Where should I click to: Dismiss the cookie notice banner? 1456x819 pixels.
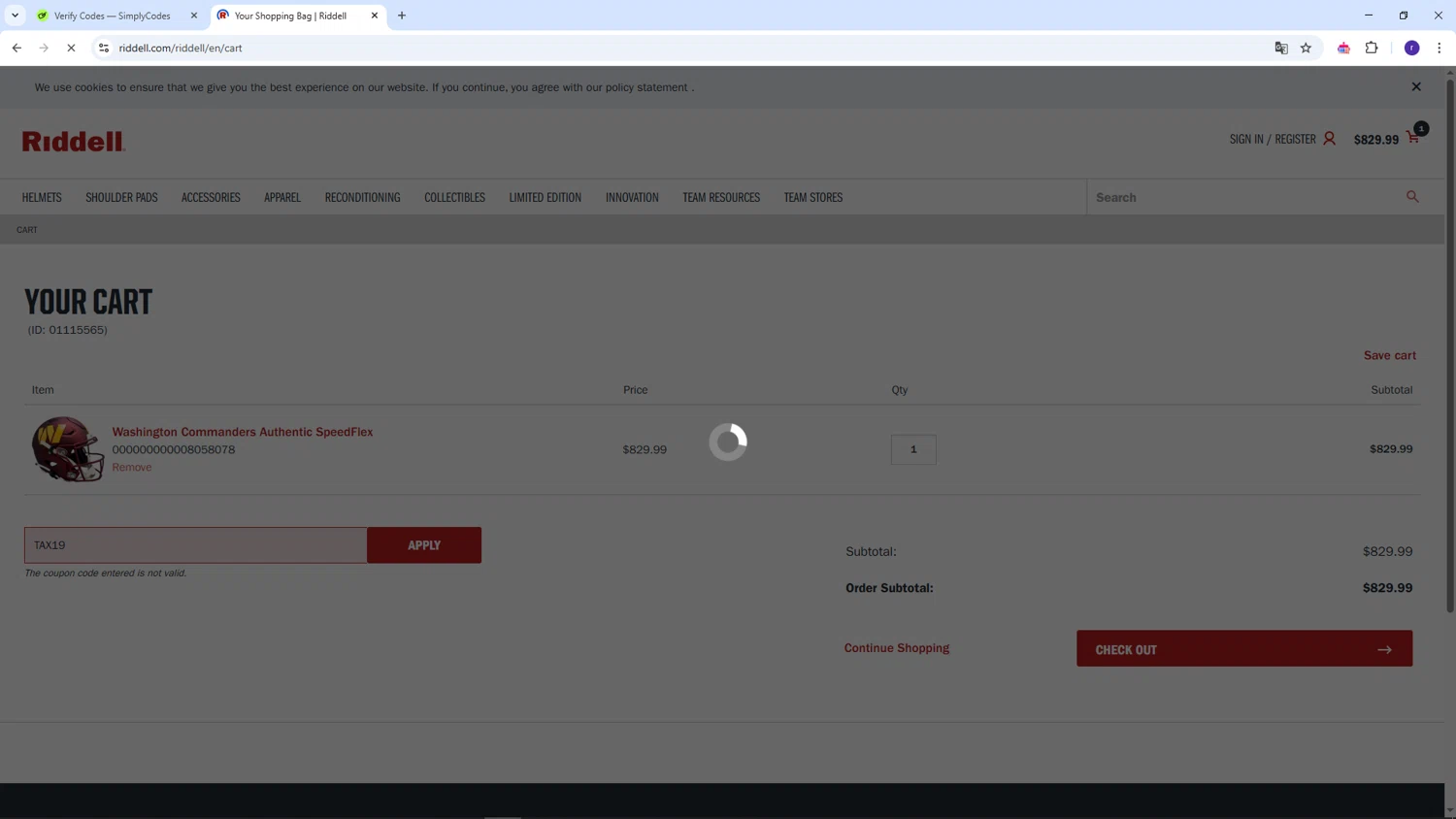tap(1416, 86)
